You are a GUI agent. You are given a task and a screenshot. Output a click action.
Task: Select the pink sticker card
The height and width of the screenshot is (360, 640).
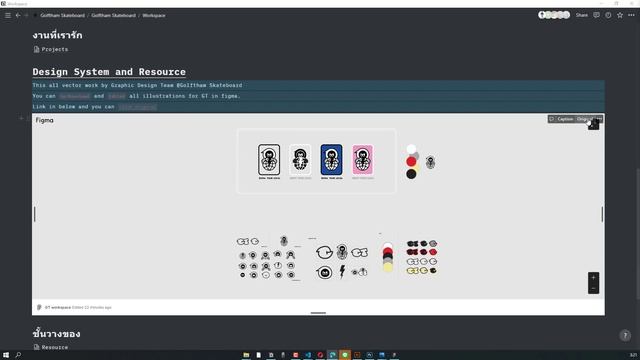(362, 159)
